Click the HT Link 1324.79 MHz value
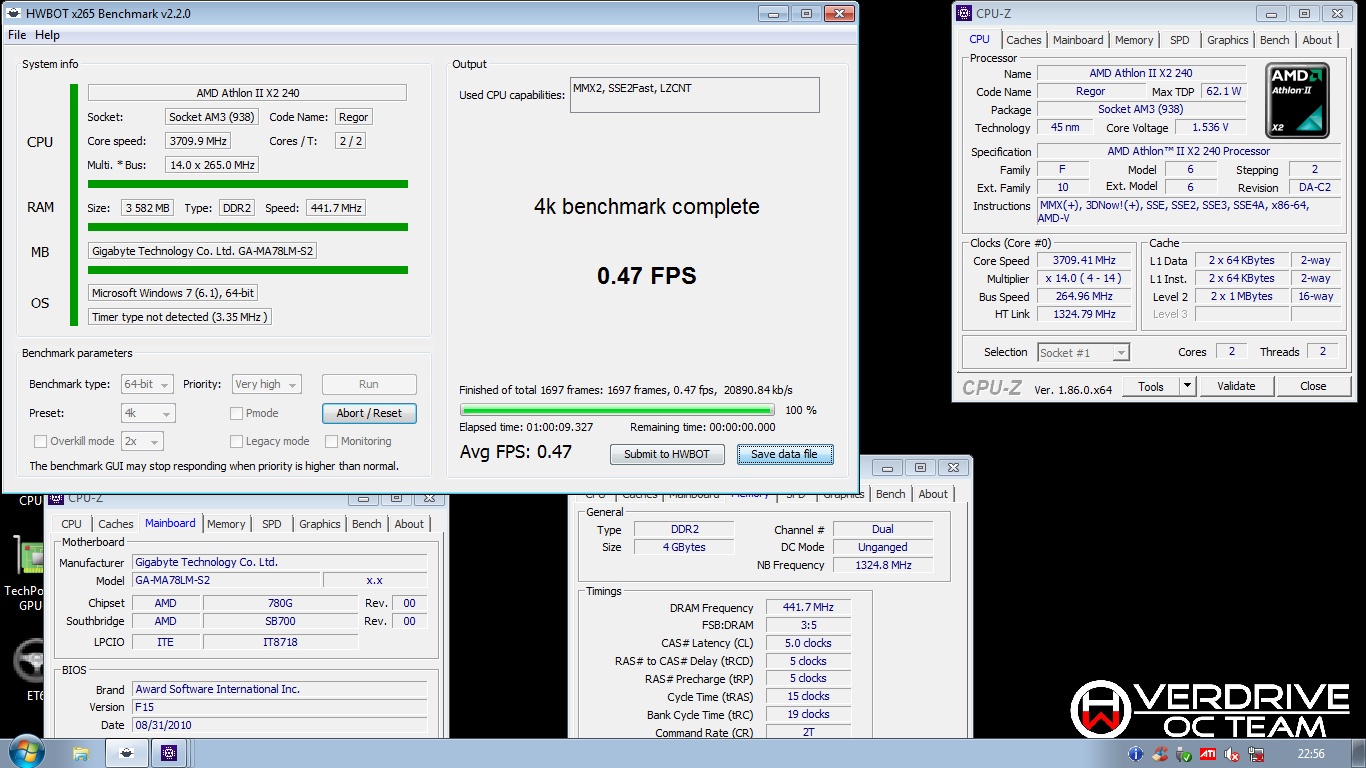This screenshot has height=768, width=1366. 1084,314
